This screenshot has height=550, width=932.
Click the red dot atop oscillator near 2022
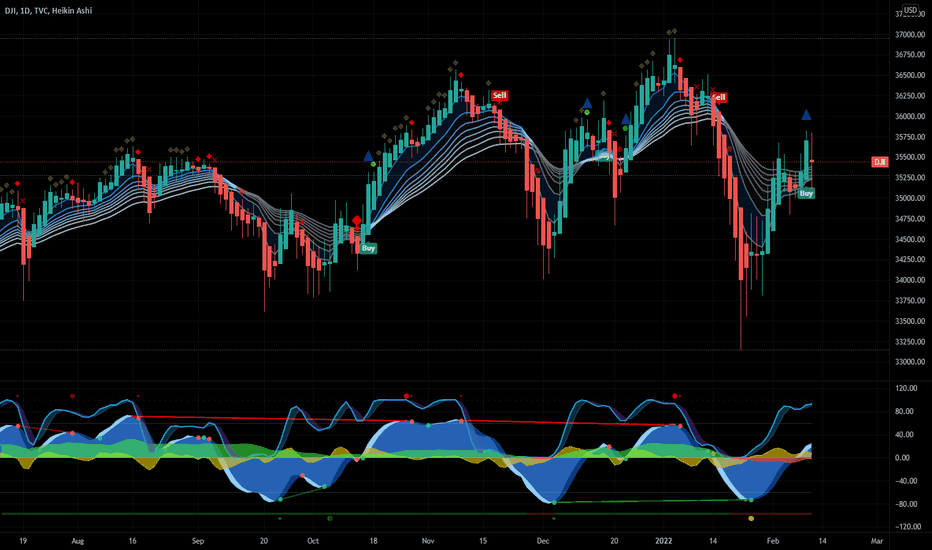pyautogui.click(x=675, y=396)
